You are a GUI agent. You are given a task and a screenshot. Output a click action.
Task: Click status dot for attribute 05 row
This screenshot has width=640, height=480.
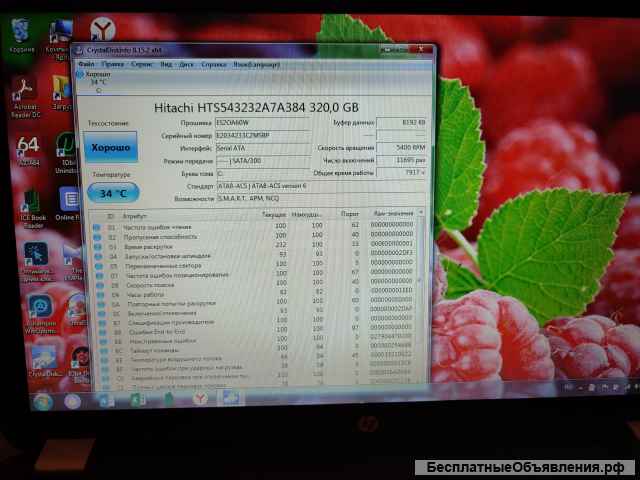point(99,266)
